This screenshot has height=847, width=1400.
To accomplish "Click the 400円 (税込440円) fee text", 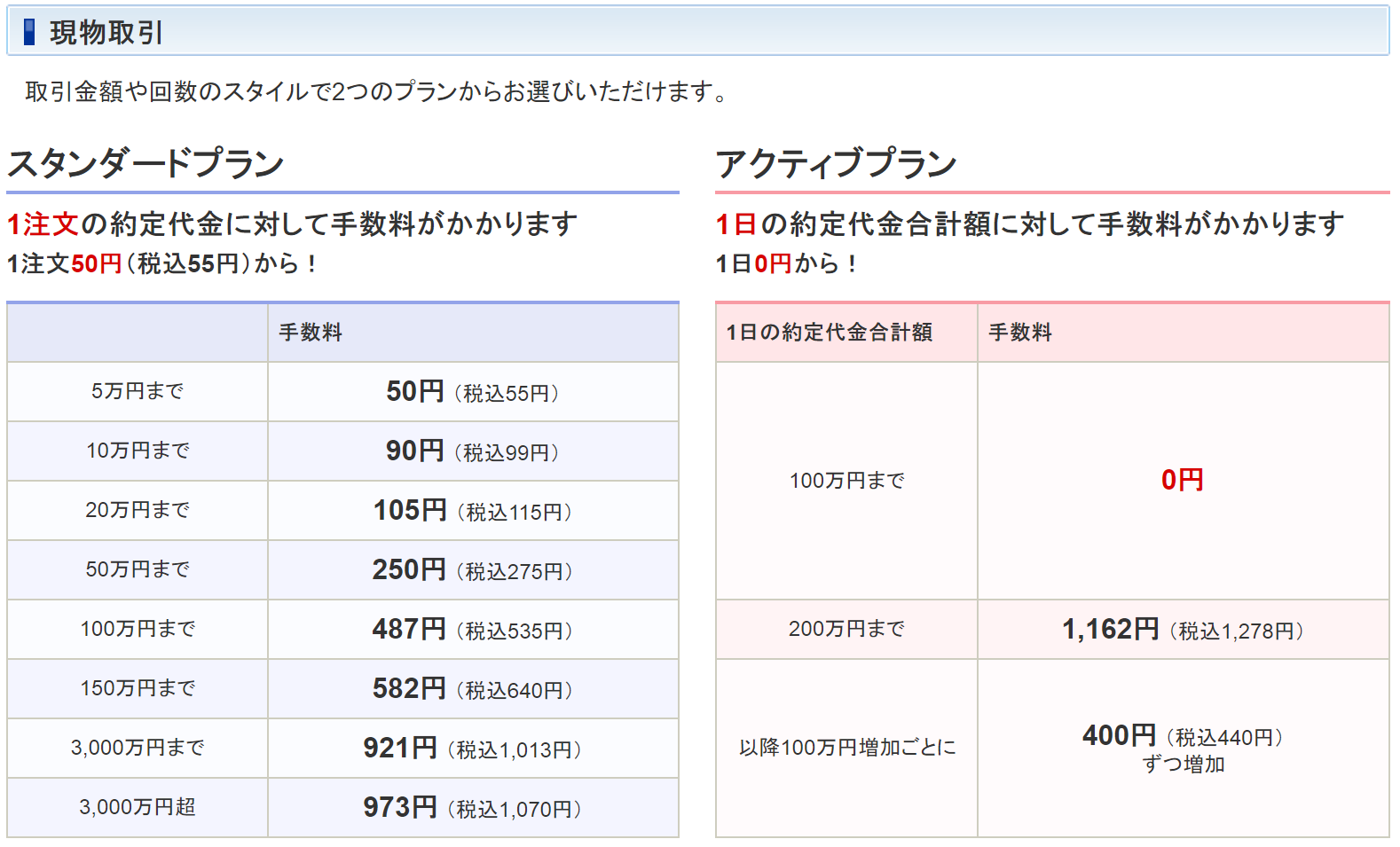I will coord(1184,736).
